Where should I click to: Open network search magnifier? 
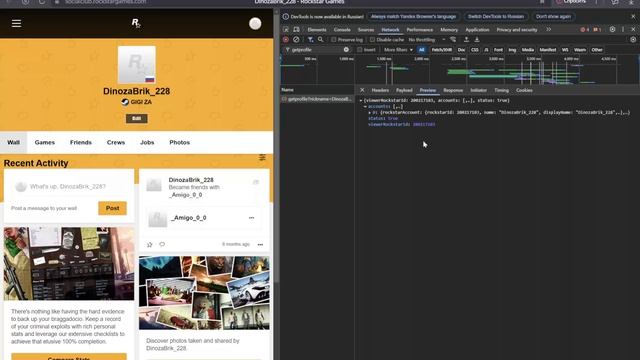tap(321, 40)
